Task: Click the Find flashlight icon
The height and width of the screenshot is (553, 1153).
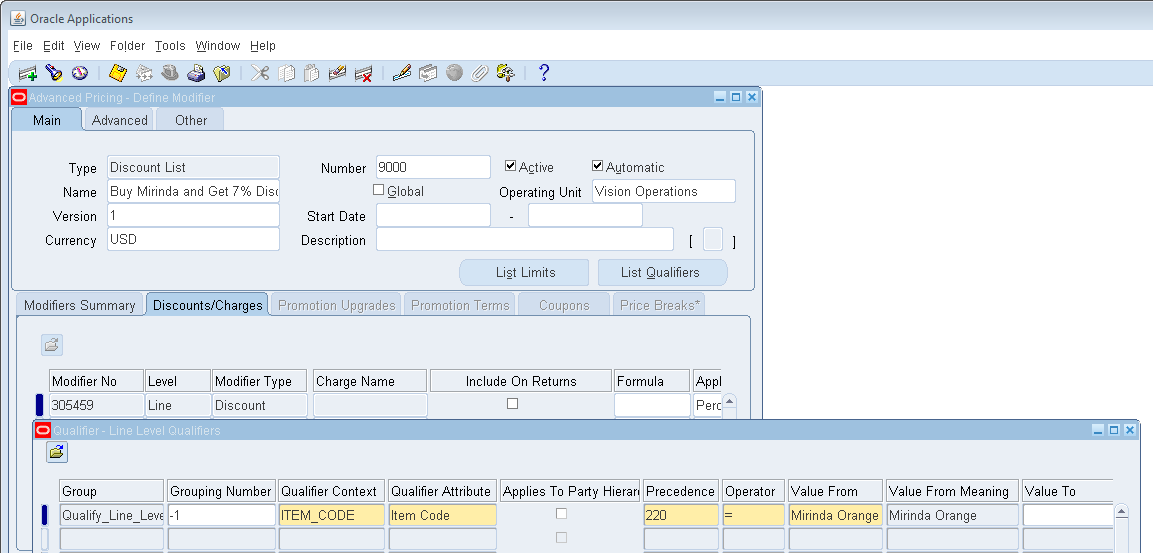Action: (54, 73)
